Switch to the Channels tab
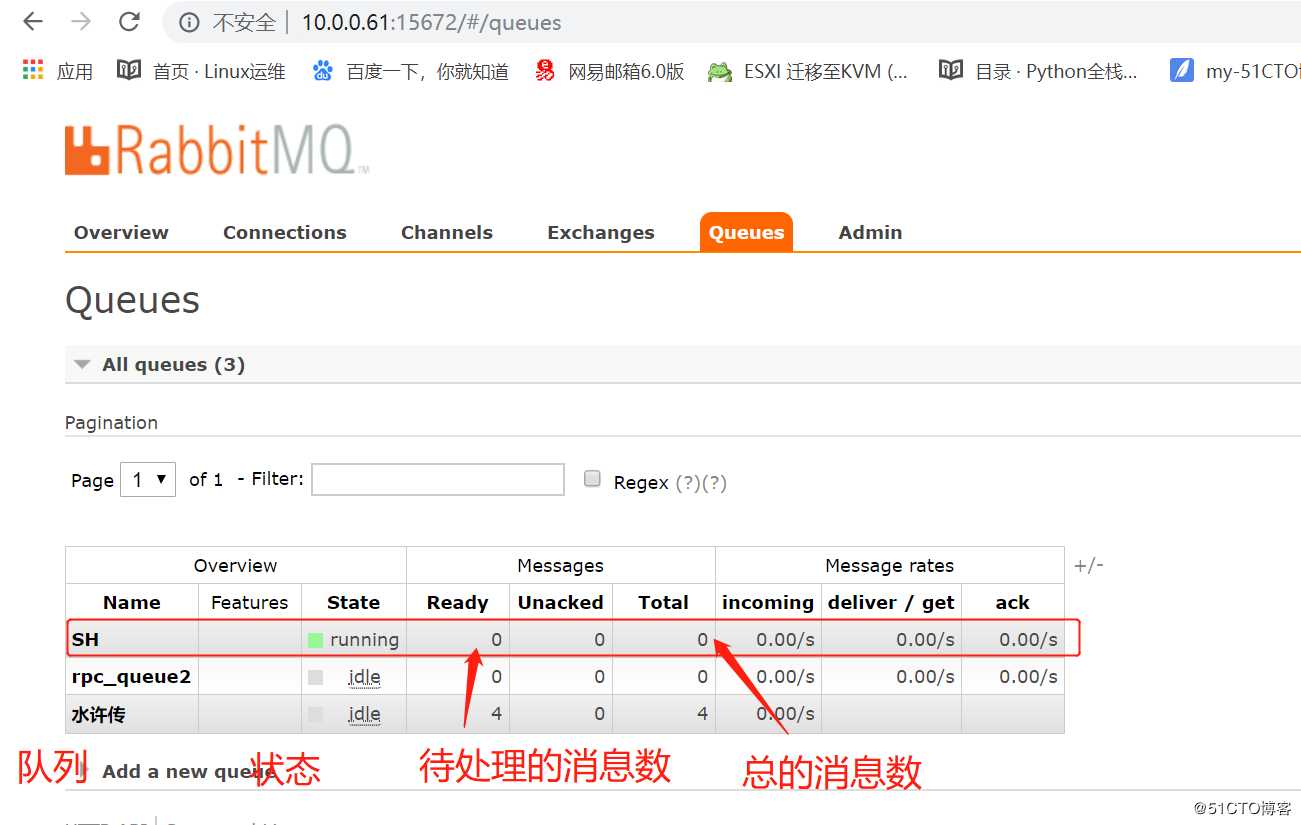The width and height of the screenshot is (1301, 825). point(447,232)
